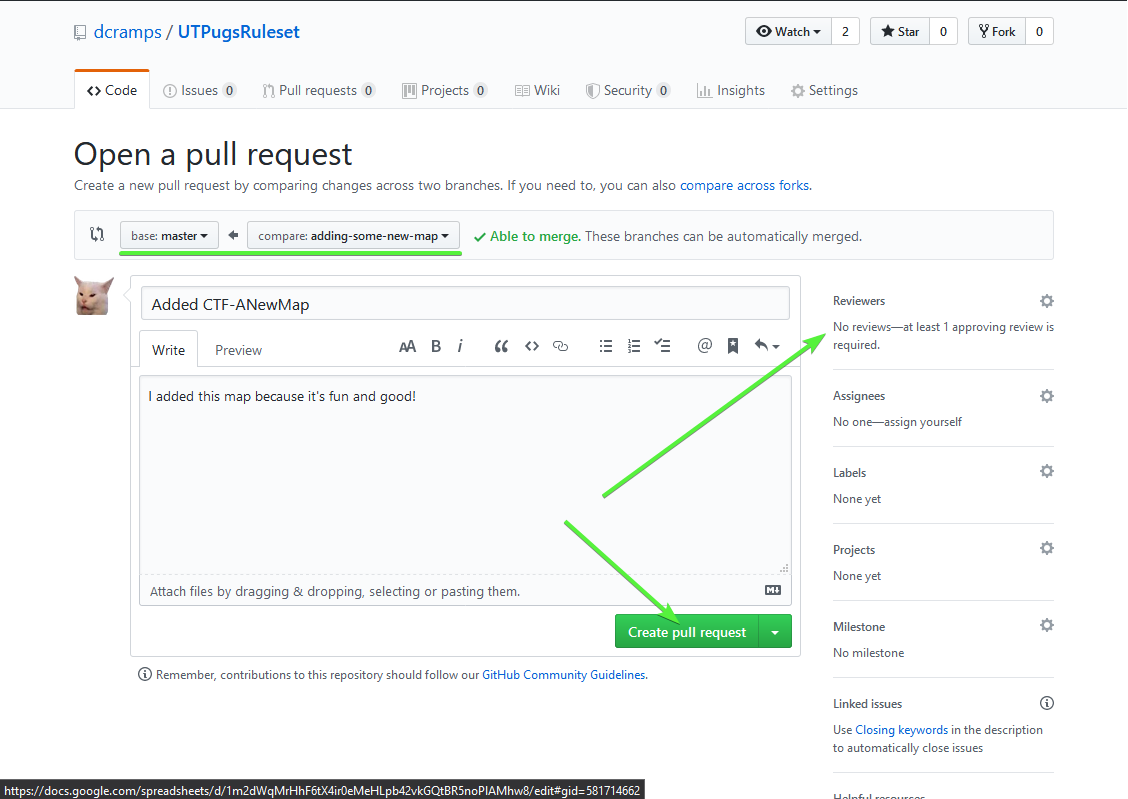Click the Markdown supported icon
1128x799 pixels.
point(773,590)
